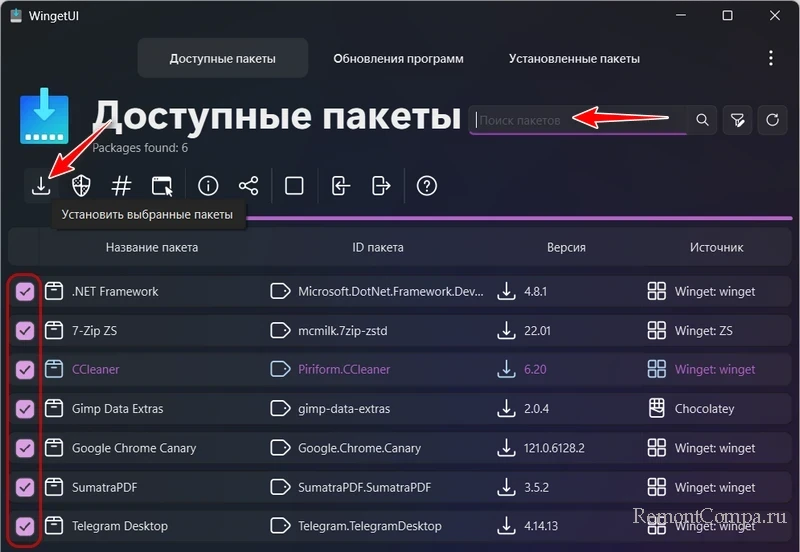Click the Название пакета column header
800x552 pixels.
[152, 247]
